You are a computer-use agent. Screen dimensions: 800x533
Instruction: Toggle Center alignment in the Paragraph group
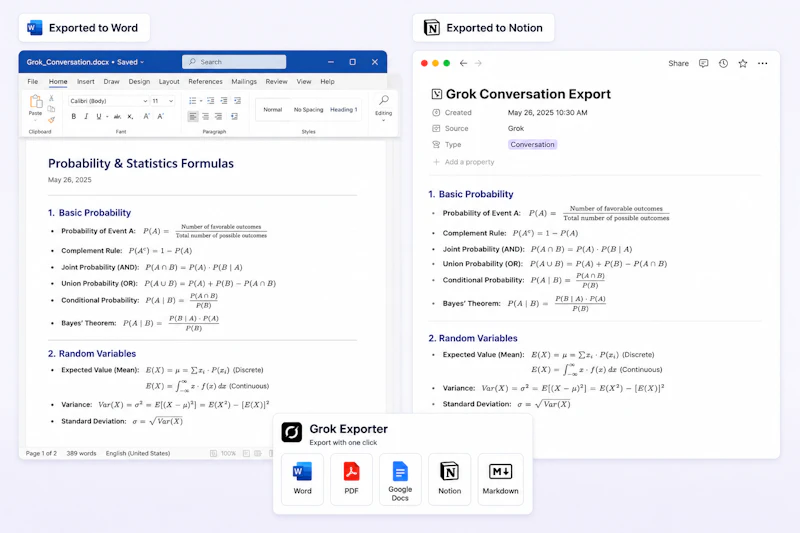[x=206, y=116]
